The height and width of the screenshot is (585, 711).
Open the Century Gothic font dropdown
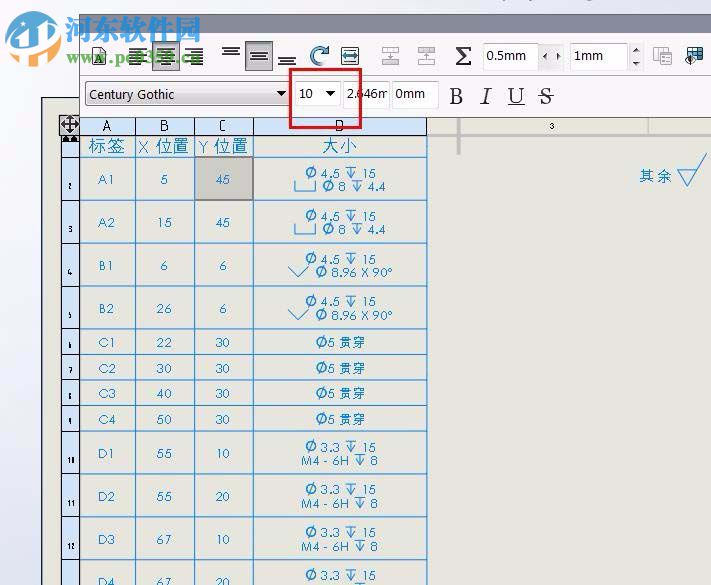pyautogui.click(x=281, y=93)
